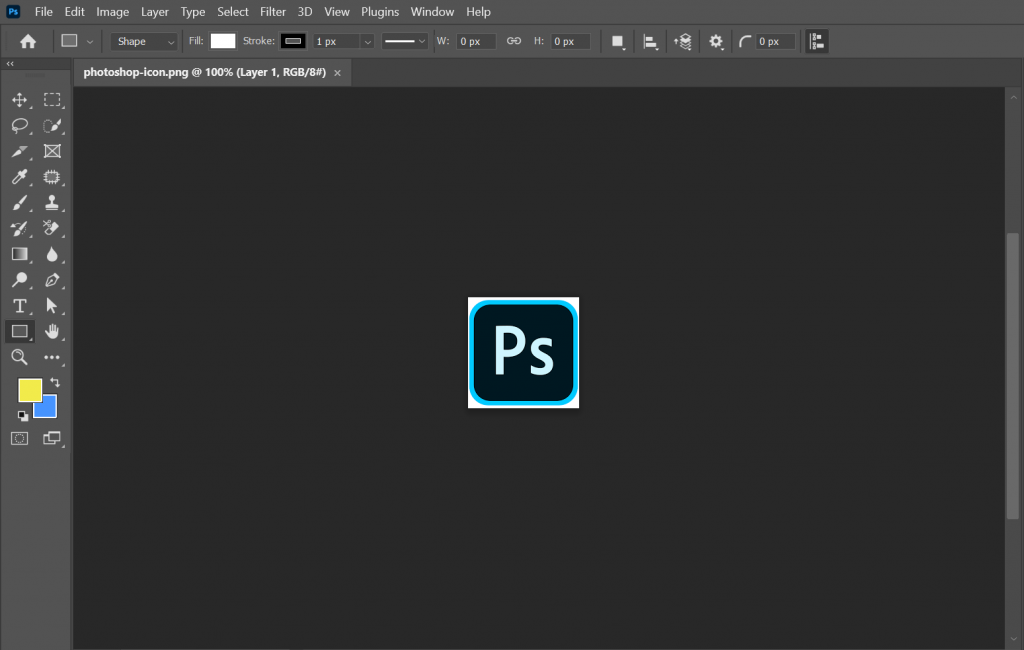The height and width of the screenshot is (650, 1024).
Task: Select the Lasso tool
Action: click(x=19, y=126)
